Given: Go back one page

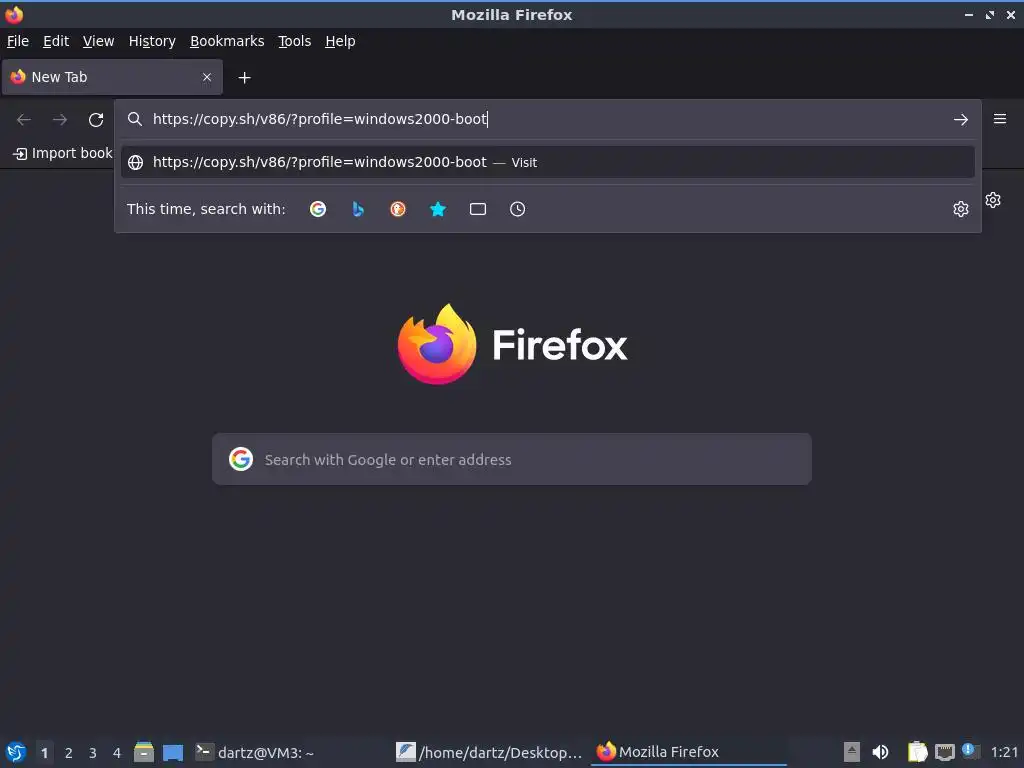Looking at the screenshot, I should point(24,120).
